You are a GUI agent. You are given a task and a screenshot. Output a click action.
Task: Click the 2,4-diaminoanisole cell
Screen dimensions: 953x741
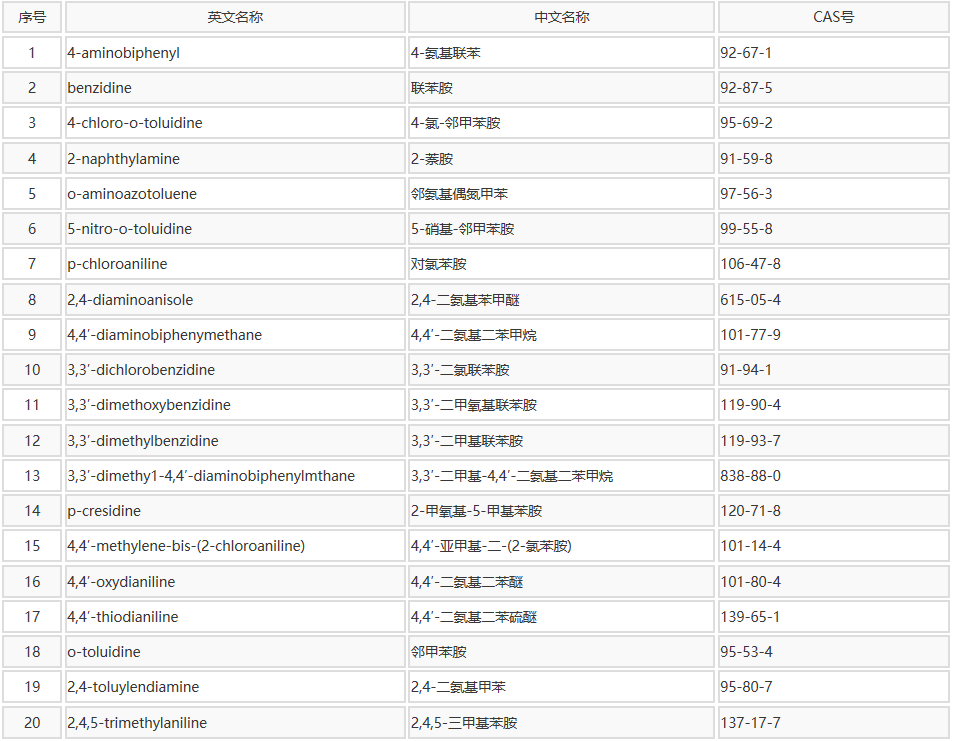(x=131, y=300)
